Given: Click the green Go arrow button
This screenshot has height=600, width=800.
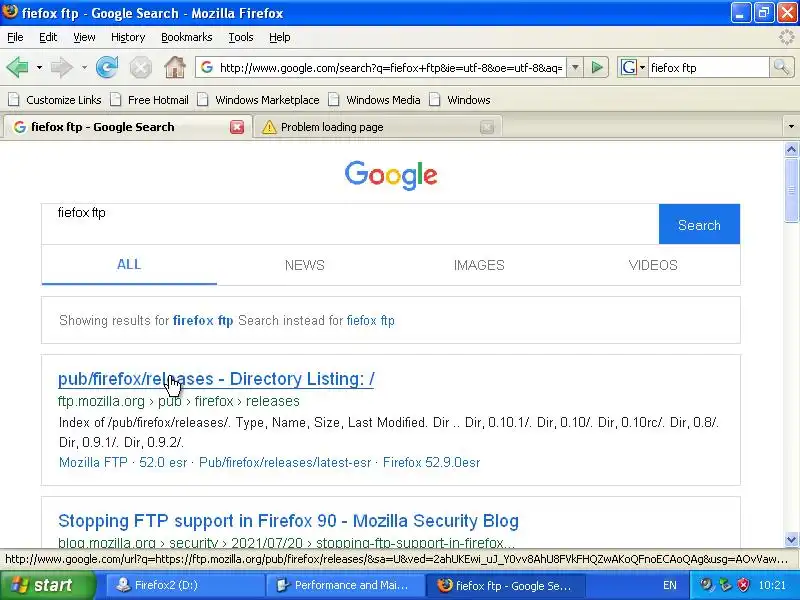Looking at the screenshot, I should pyautogui.click(x=597, y=67).
